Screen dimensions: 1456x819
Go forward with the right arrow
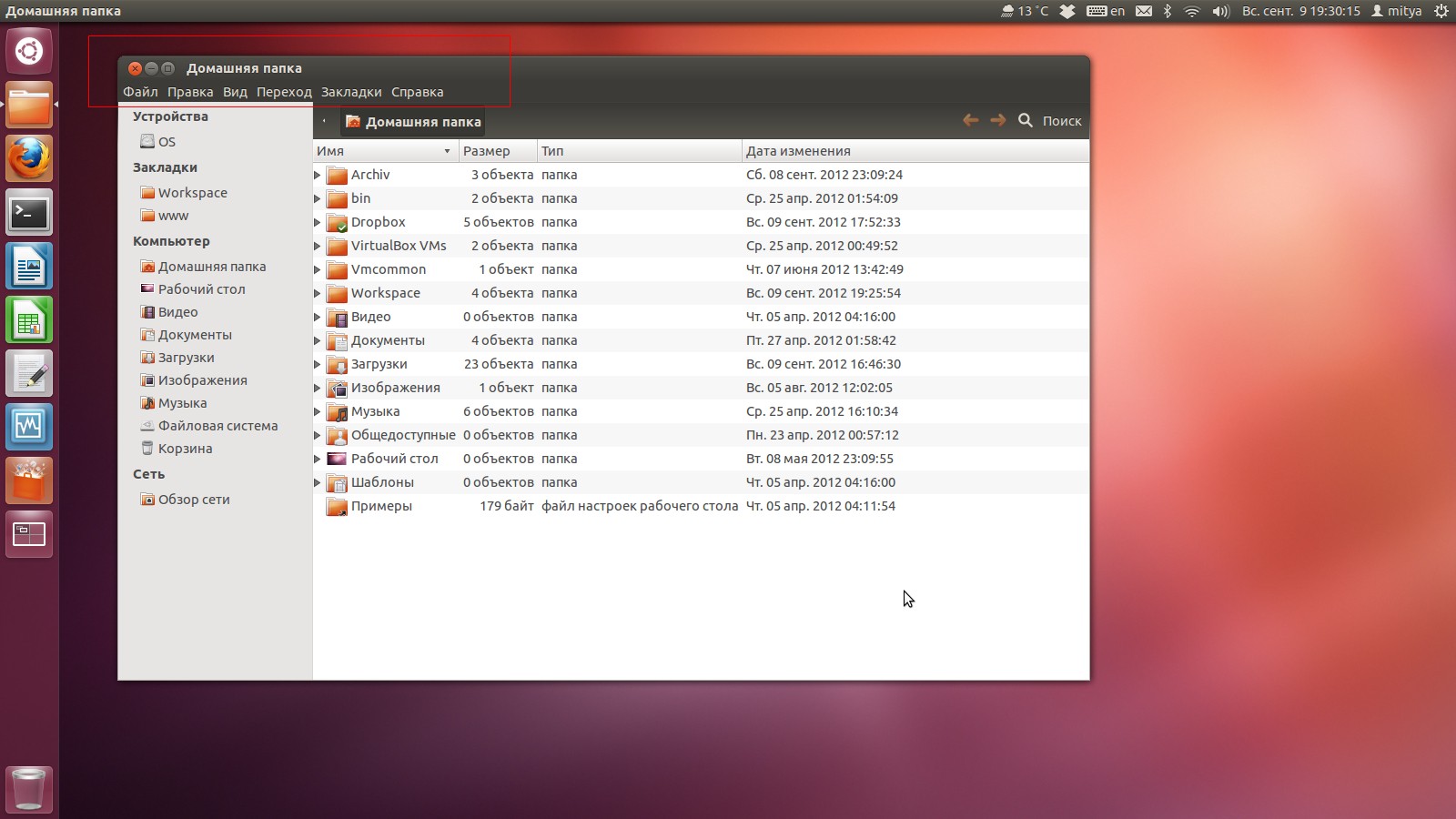point(998,120)
